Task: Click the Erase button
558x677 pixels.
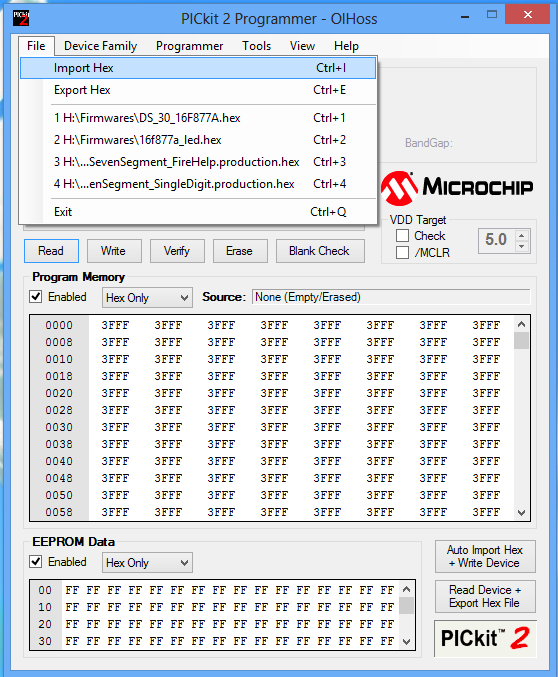Action: point(240,251)
